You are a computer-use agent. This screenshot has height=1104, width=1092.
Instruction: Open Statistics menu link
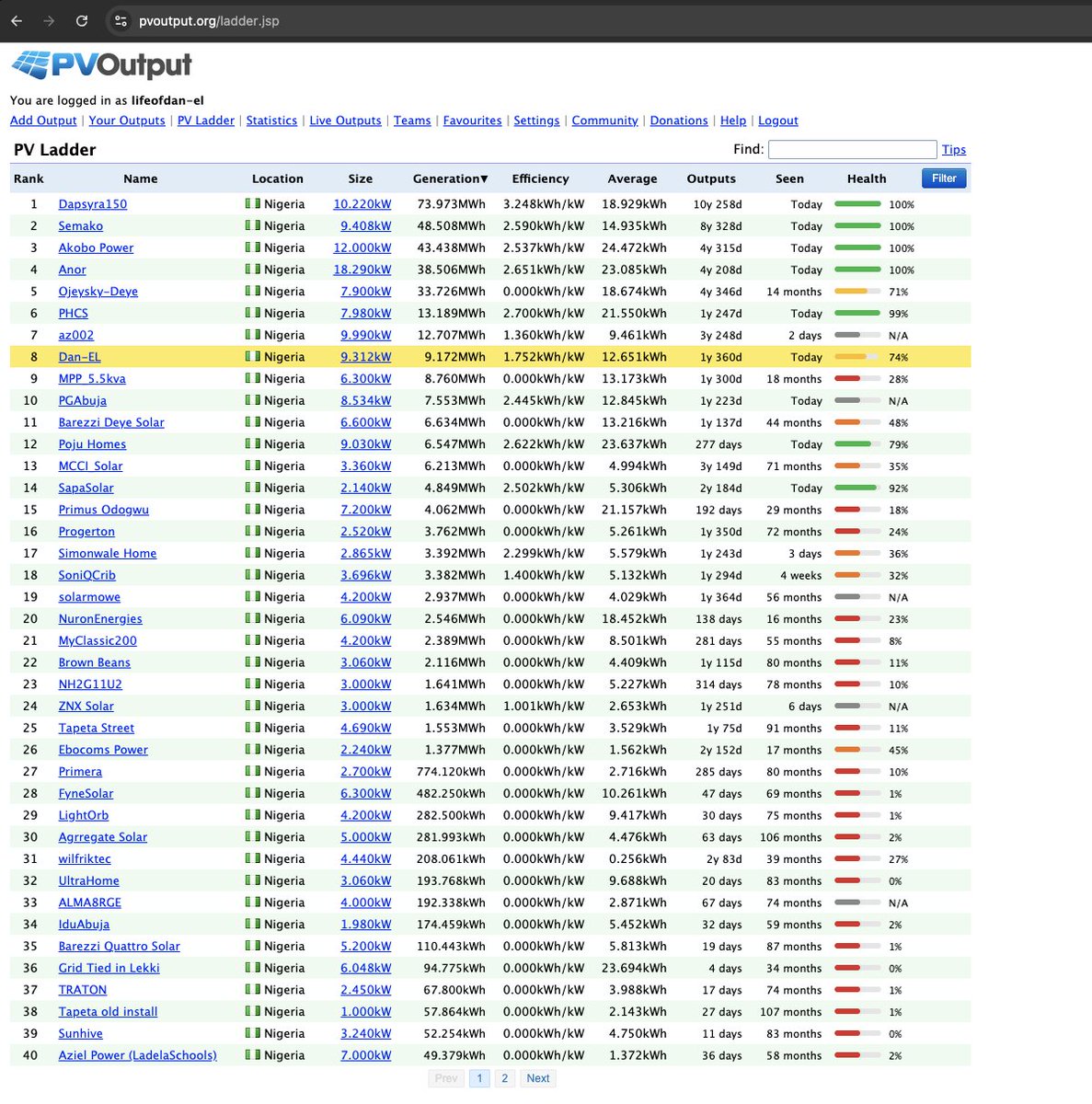tap(271, 121)
